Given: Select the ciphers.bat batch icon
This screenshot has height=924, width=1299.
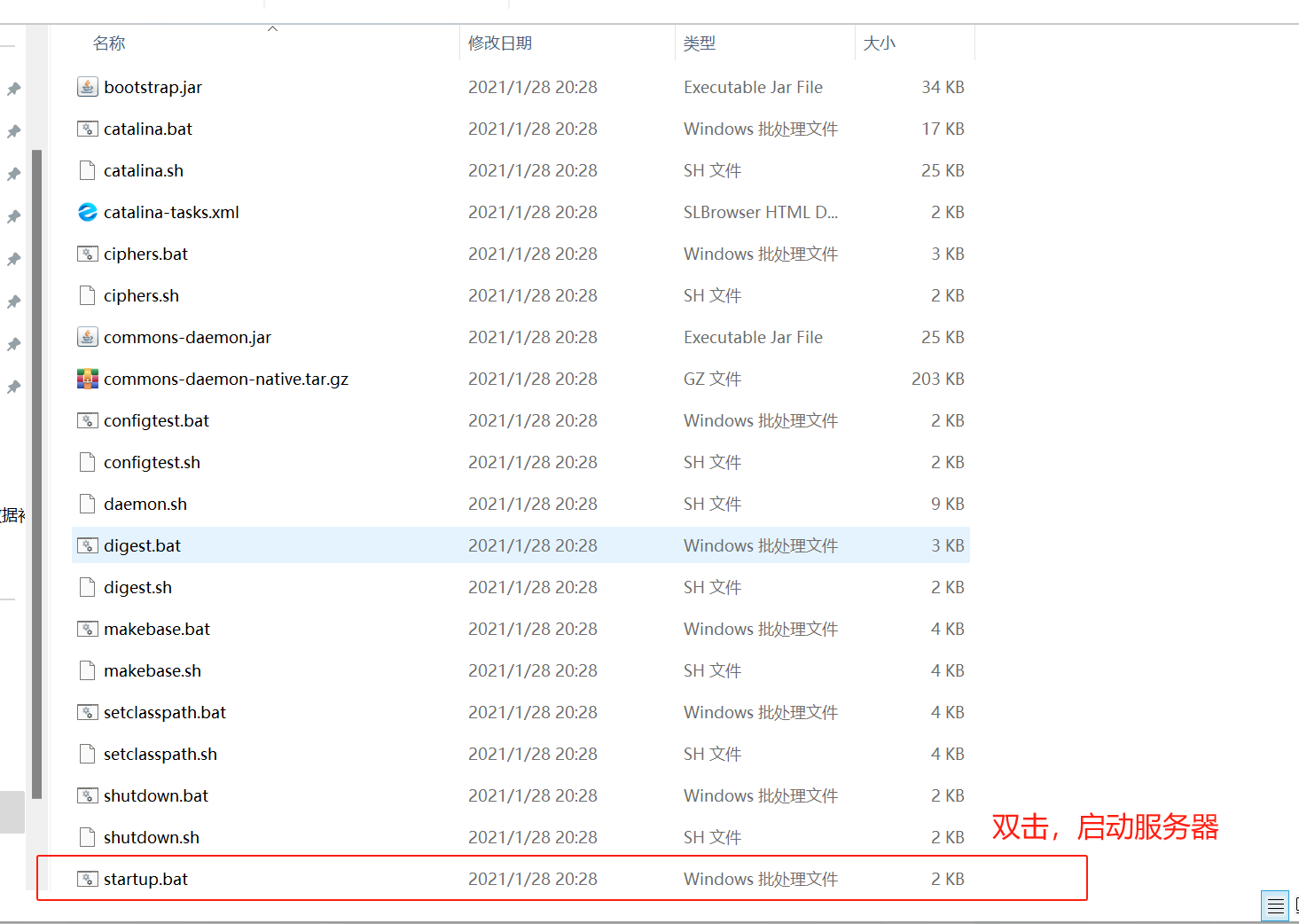Looking at the screenshot, I should 87,254.
